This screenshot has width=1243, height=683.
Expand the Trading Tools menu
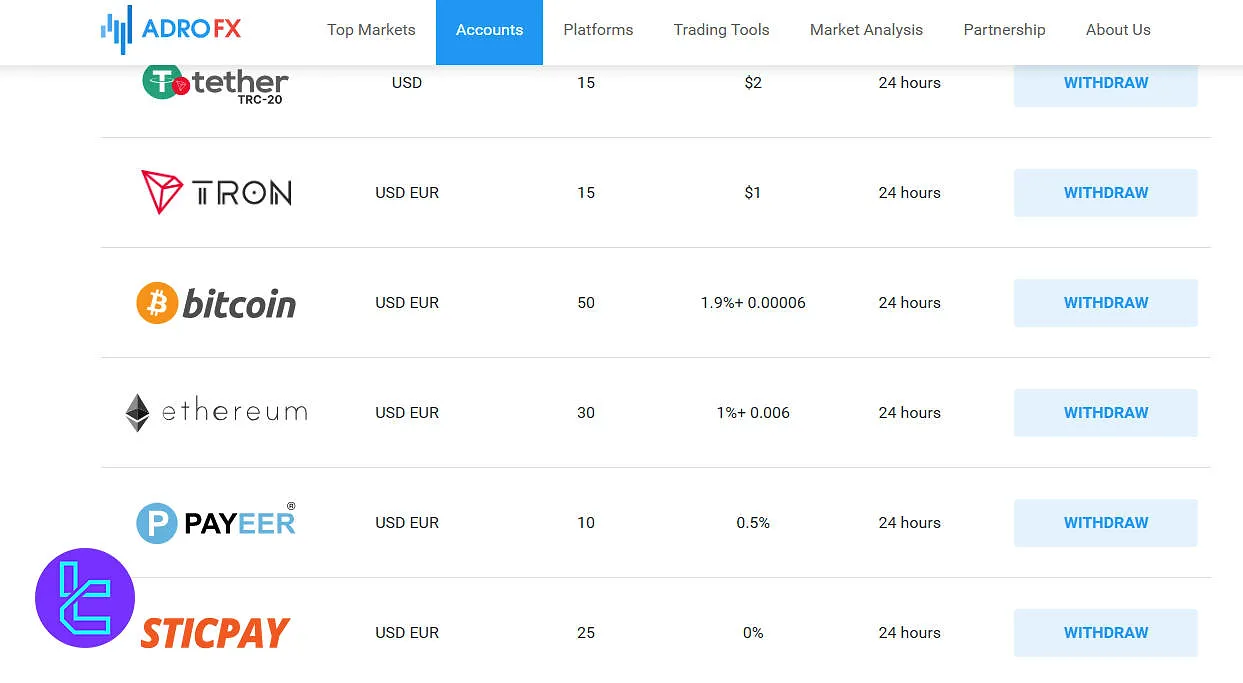[x=721, y=30]
